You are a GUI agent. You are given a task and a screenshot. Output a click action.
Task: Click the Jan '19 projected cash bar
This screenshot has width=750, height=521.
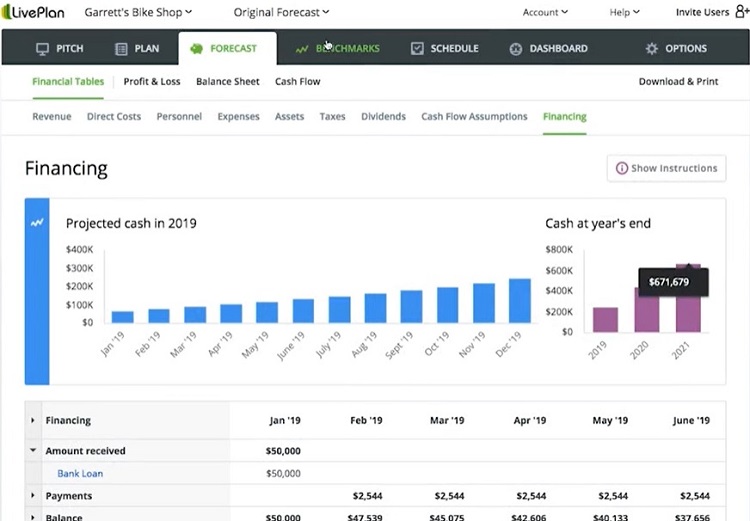pyautogui.click(x=122, y=317)
